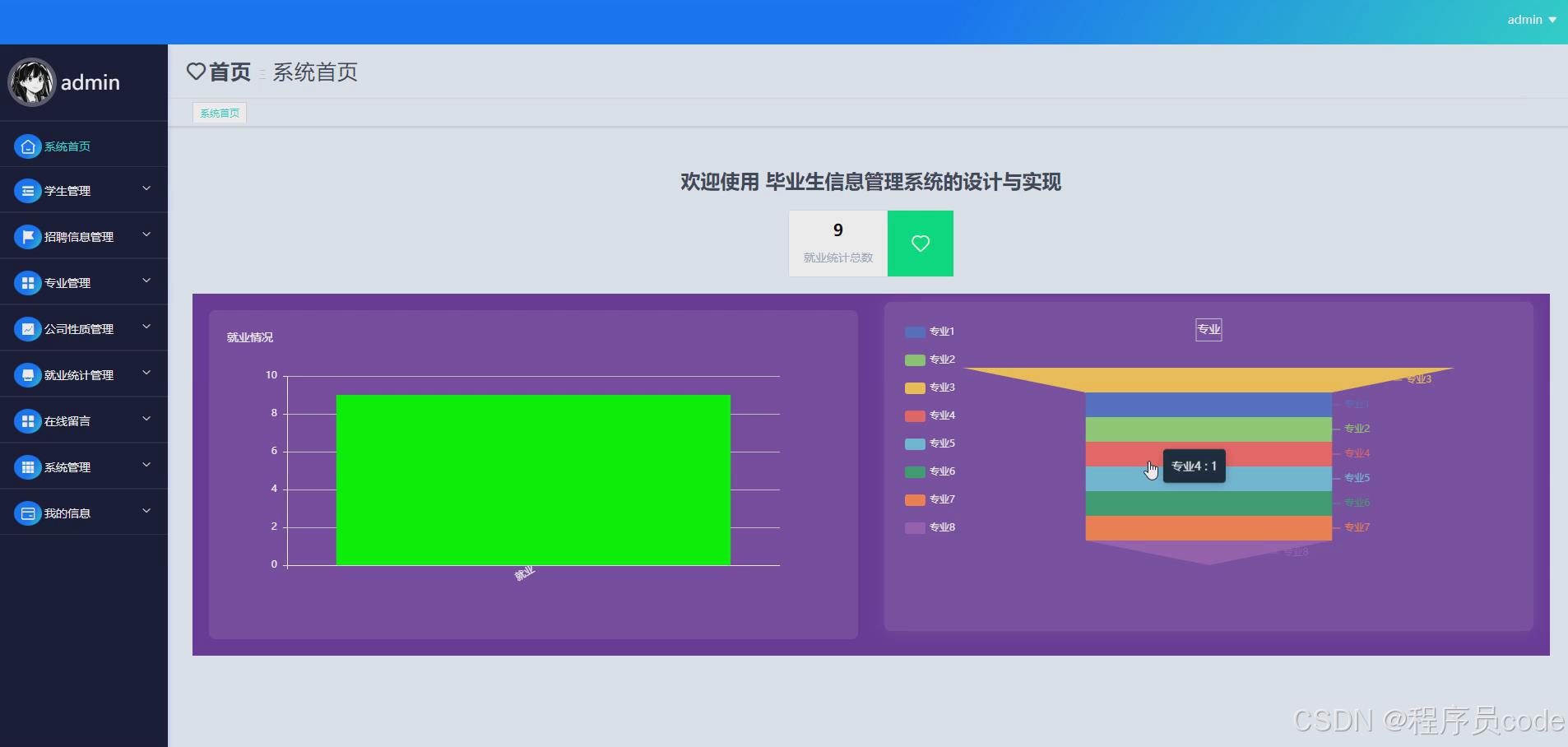
Task: Click the flag icon for 招聘信息管理
Action: (28, 236)
